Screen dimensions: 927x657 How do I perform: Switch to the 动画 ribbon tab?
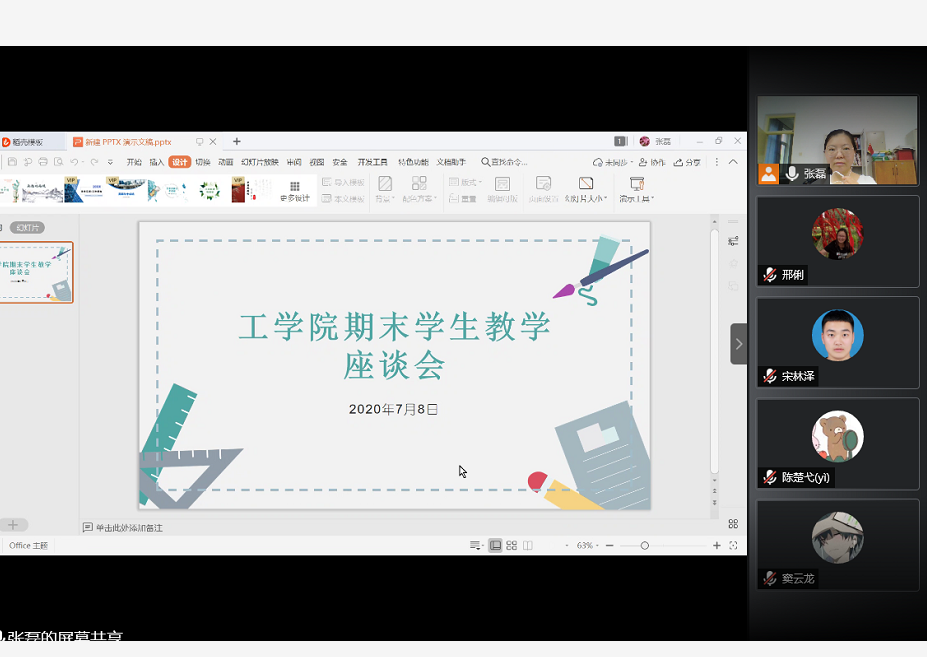(x=225, y=162)
